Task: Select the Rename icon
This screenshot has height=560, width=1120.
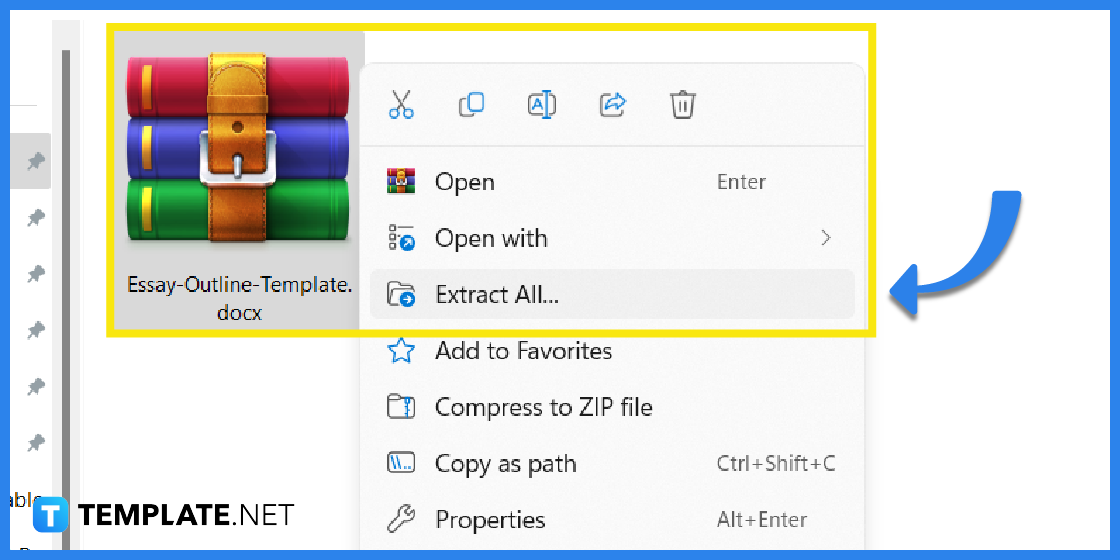Action: (541, 105)
